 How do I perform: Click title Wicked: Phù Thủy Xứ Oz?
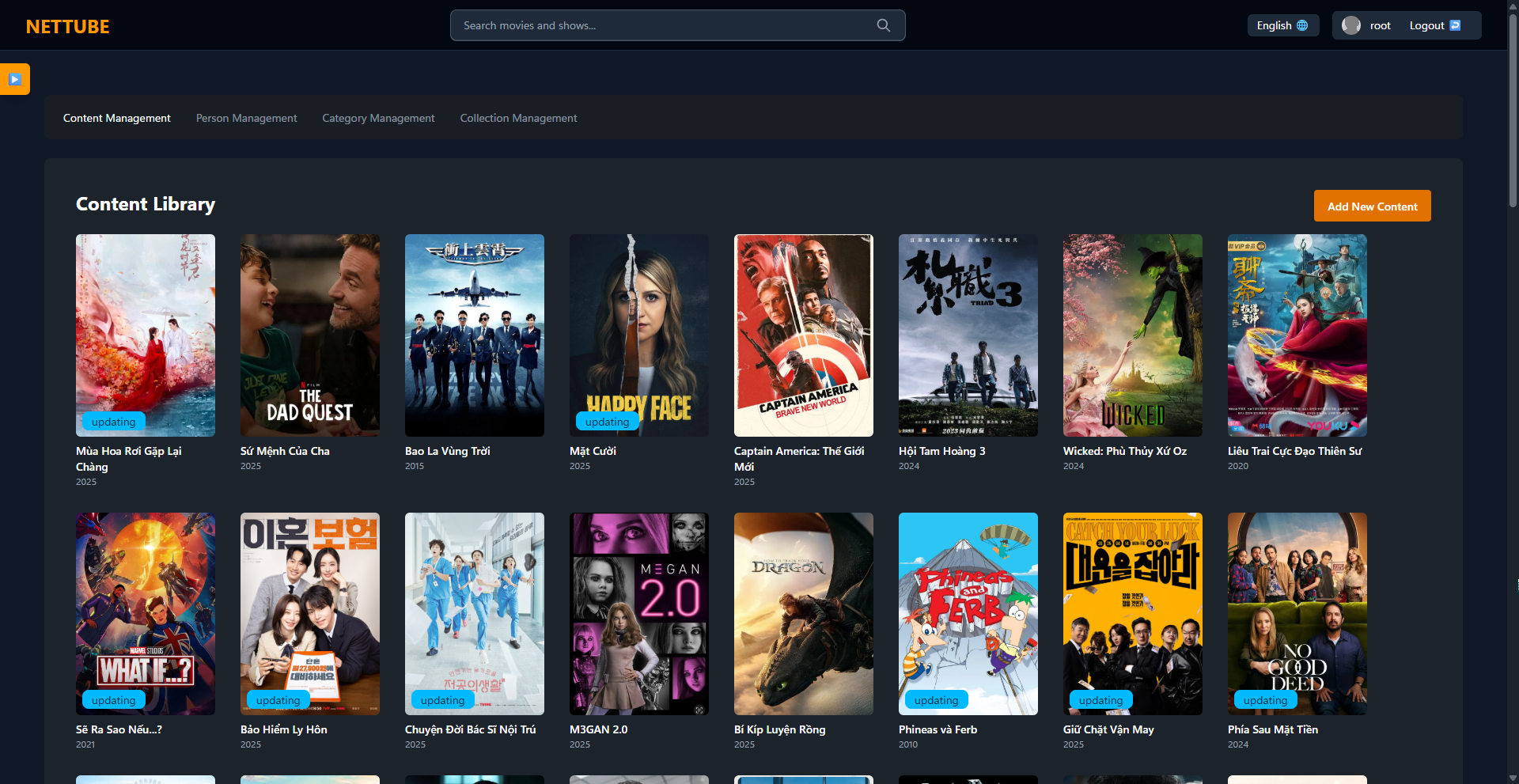(1125, 451)
